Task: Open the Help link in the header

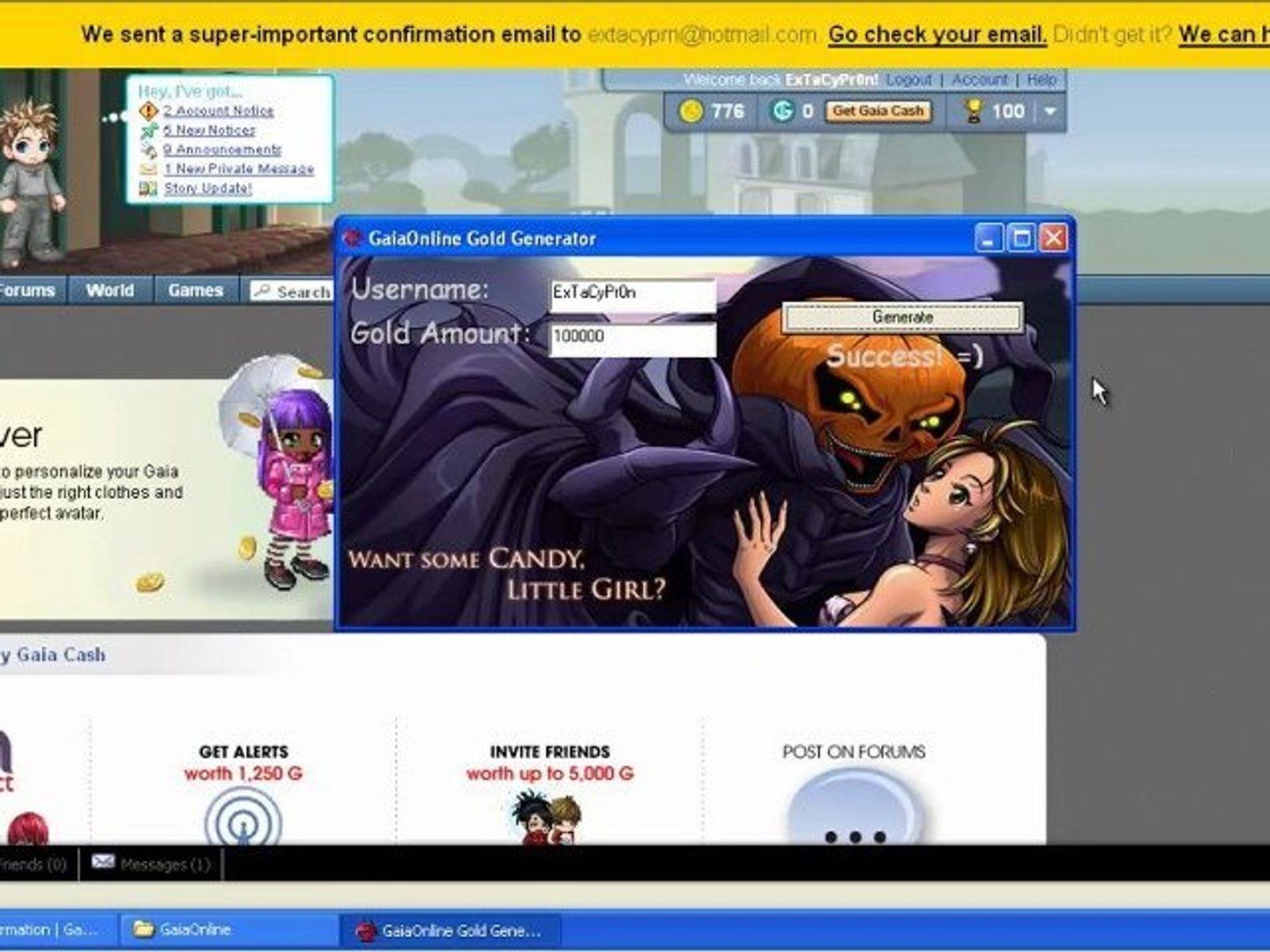Action: pos(1042,79)
